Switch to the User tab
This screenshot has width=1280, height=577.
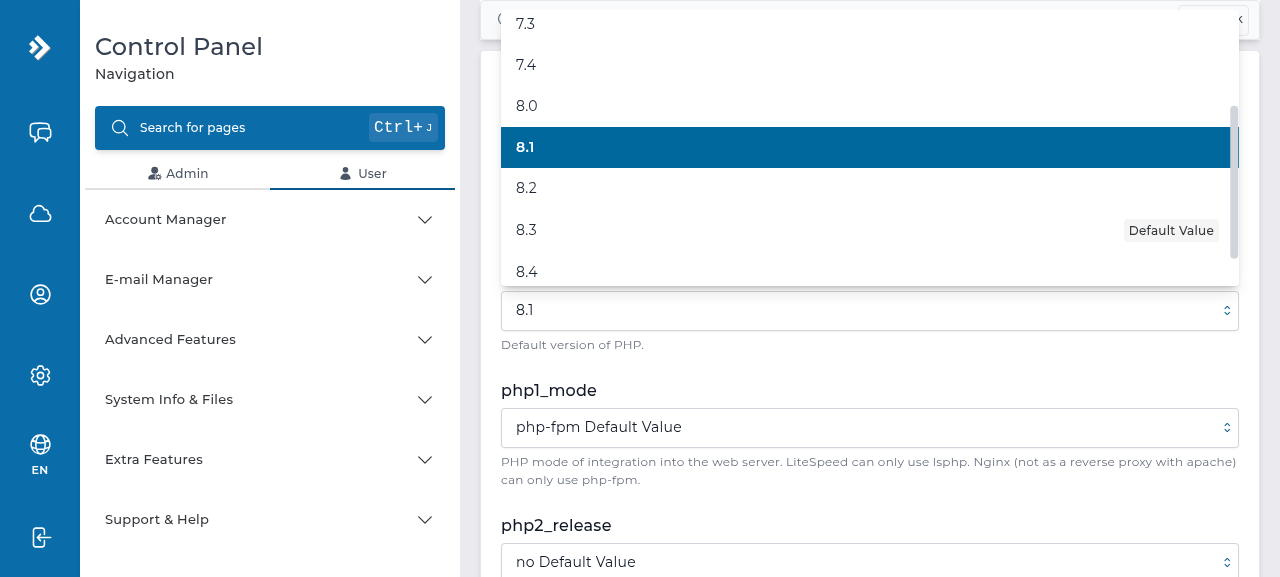point(363,174)
